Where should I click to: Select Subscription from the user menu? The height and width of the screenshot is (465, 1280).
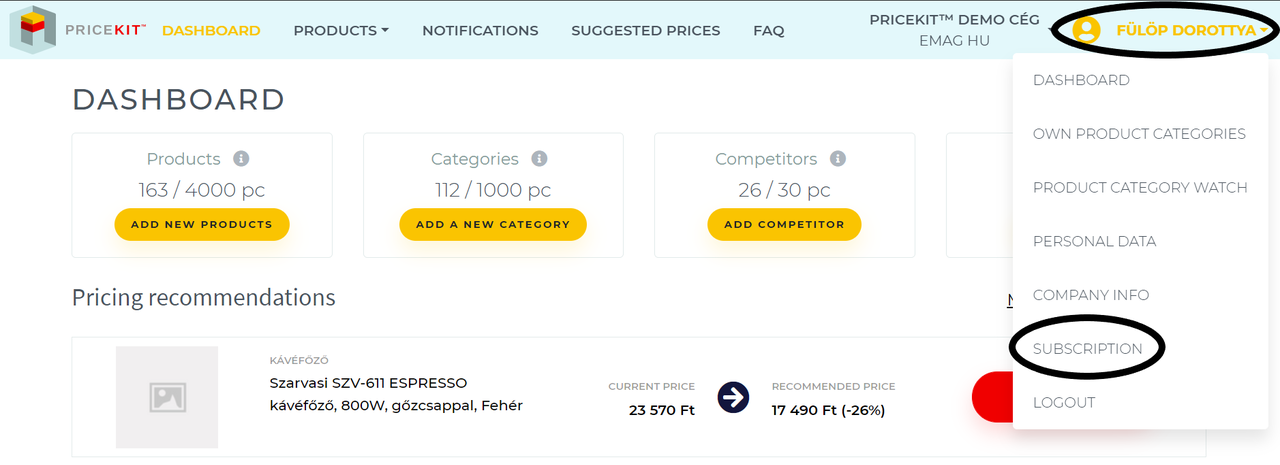click(1087, 349)
